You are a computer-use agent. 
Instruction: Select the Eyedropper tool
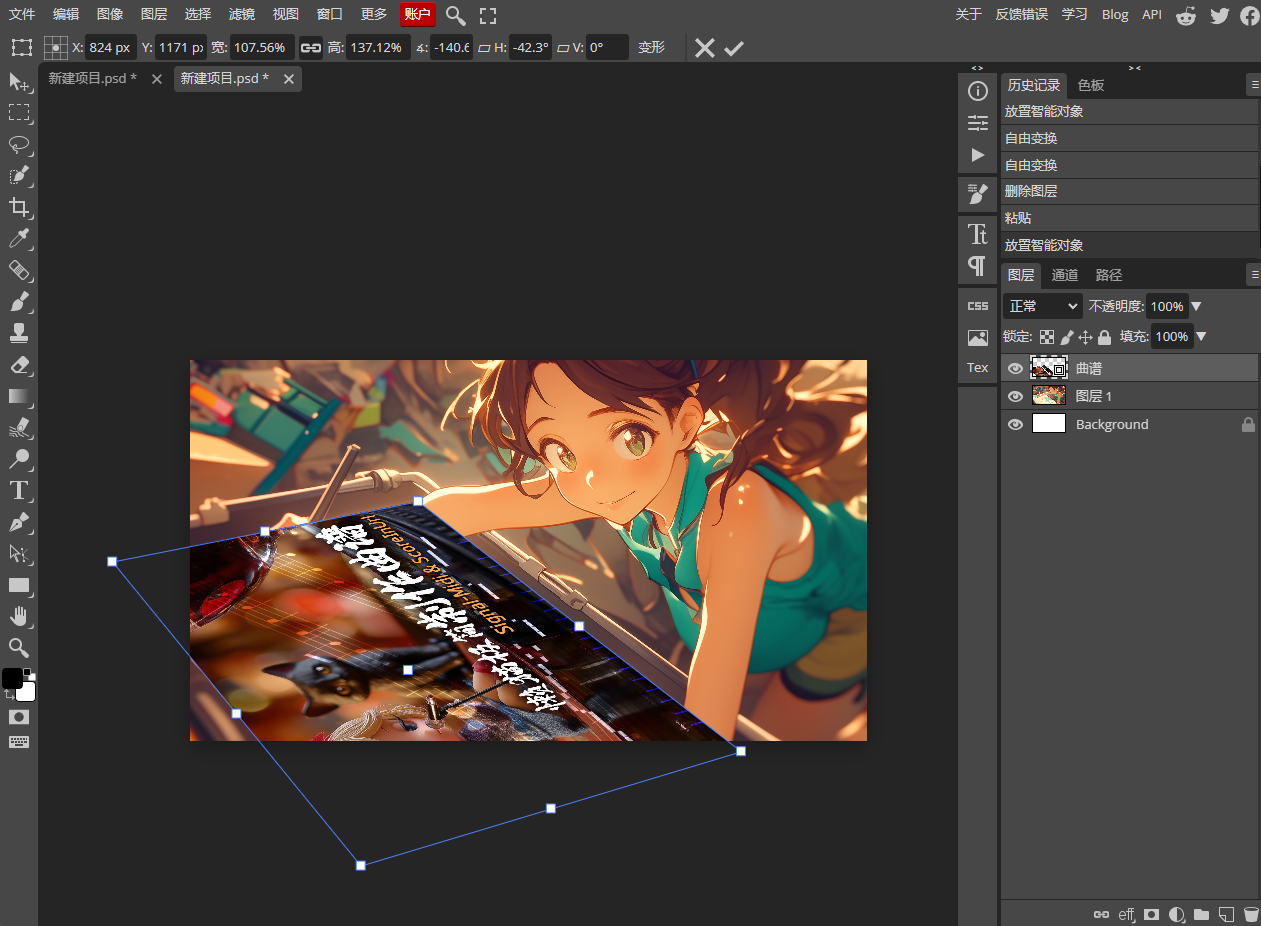coord(19,238)
